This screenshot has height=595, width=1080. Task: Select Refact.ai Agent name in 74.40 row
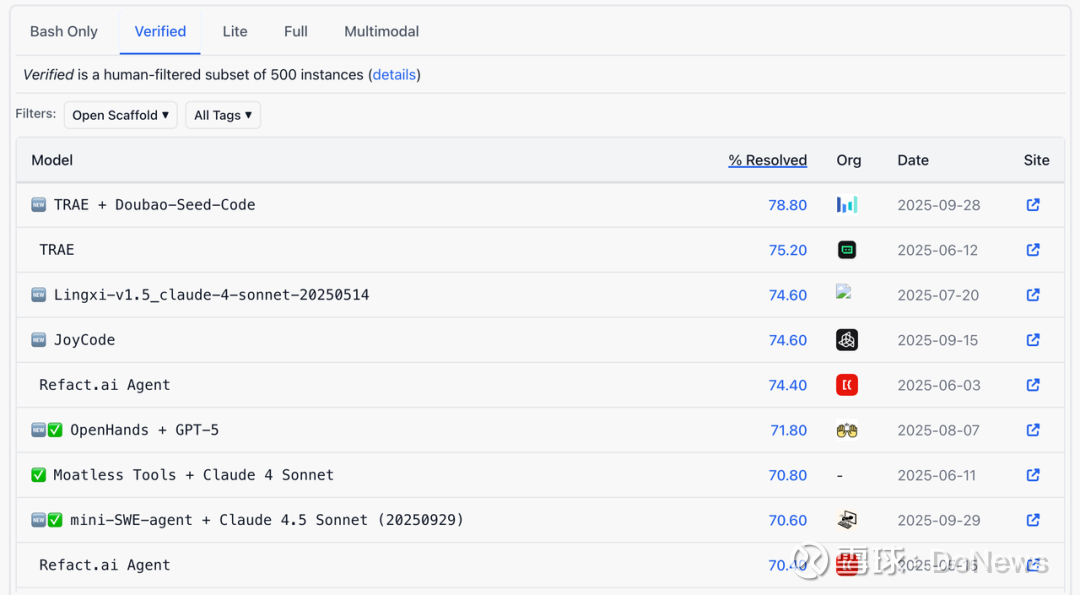coord(104,385)
